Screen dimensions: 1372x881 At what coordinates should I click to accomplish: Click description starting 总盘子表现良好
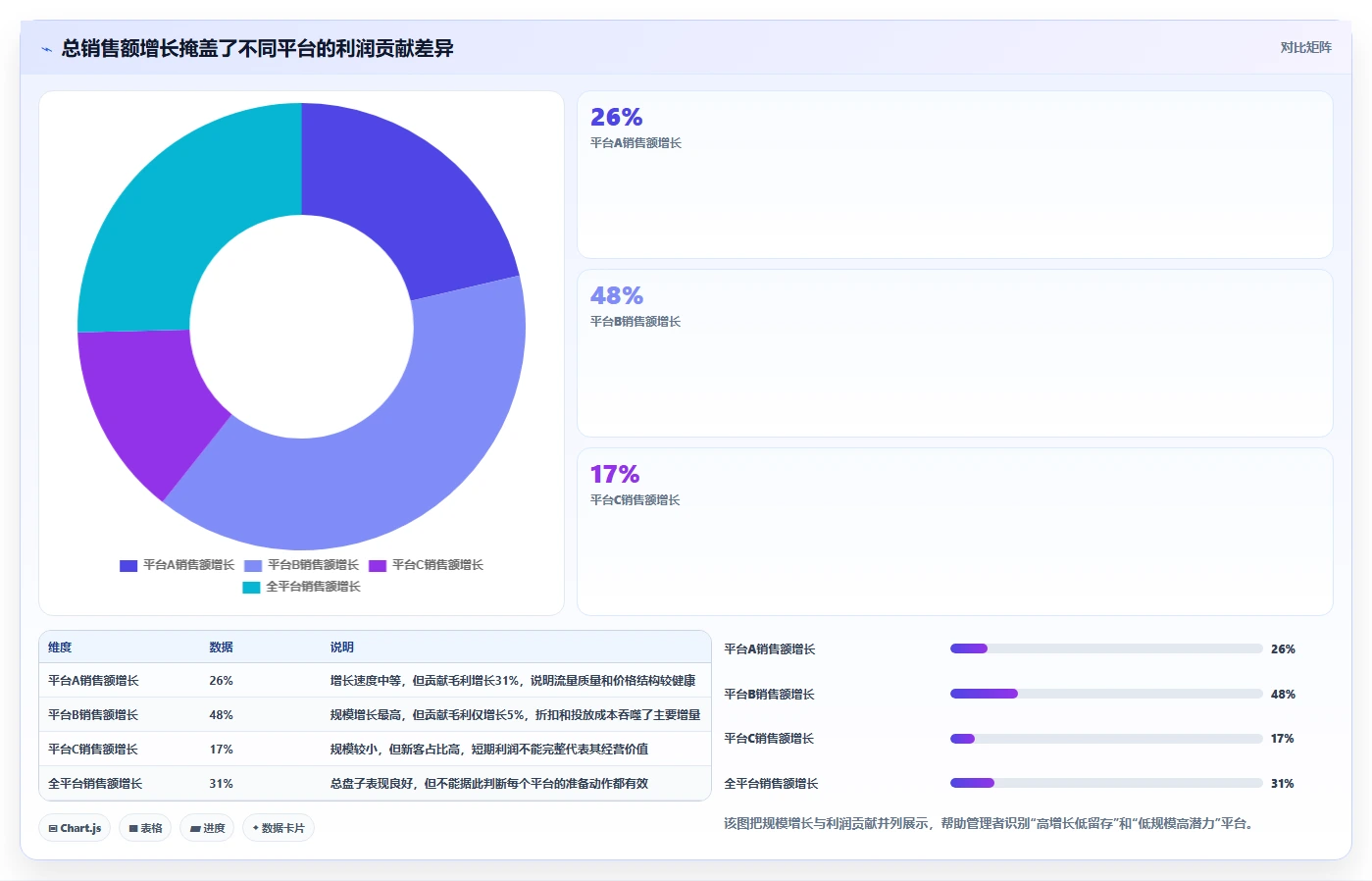[x=489, y=784]
